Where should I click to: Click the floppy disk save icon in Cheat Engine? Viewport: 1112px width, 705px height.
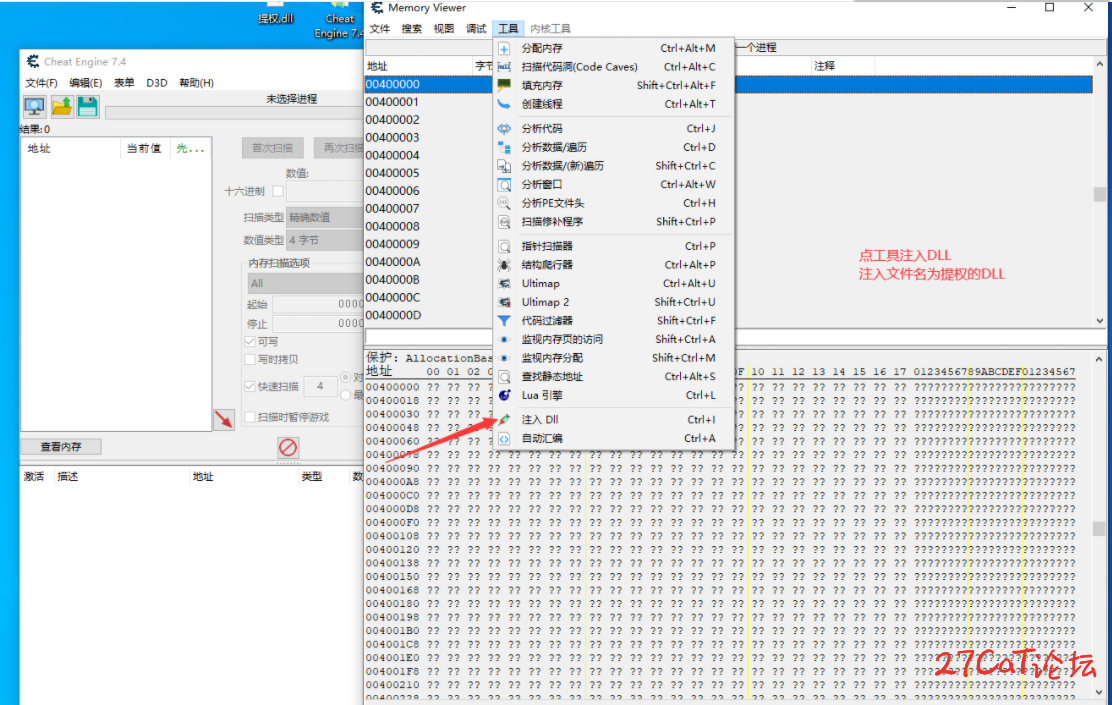click(x=88, y=107)
